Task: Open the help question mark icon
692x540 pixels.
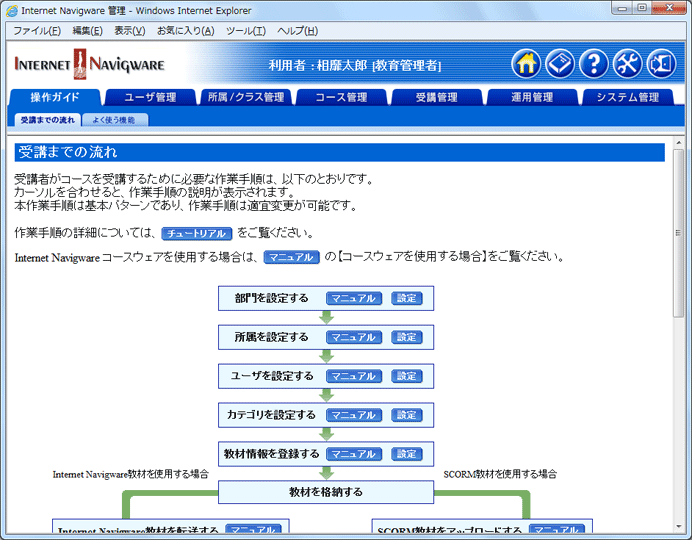Action: click(x=594, y=64)
